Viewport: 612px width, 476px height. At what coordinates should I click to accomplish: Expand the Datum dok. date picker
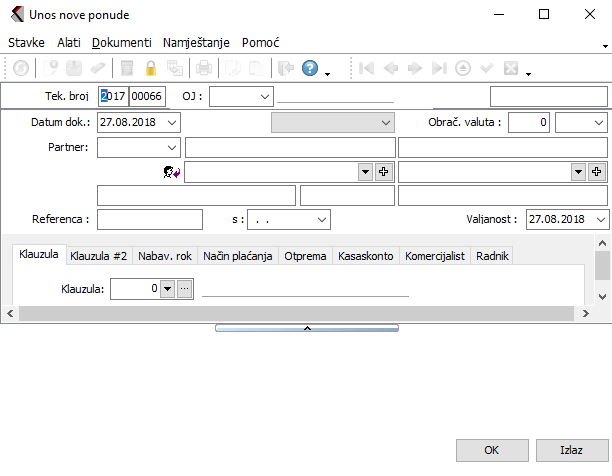tap(172, 123)
